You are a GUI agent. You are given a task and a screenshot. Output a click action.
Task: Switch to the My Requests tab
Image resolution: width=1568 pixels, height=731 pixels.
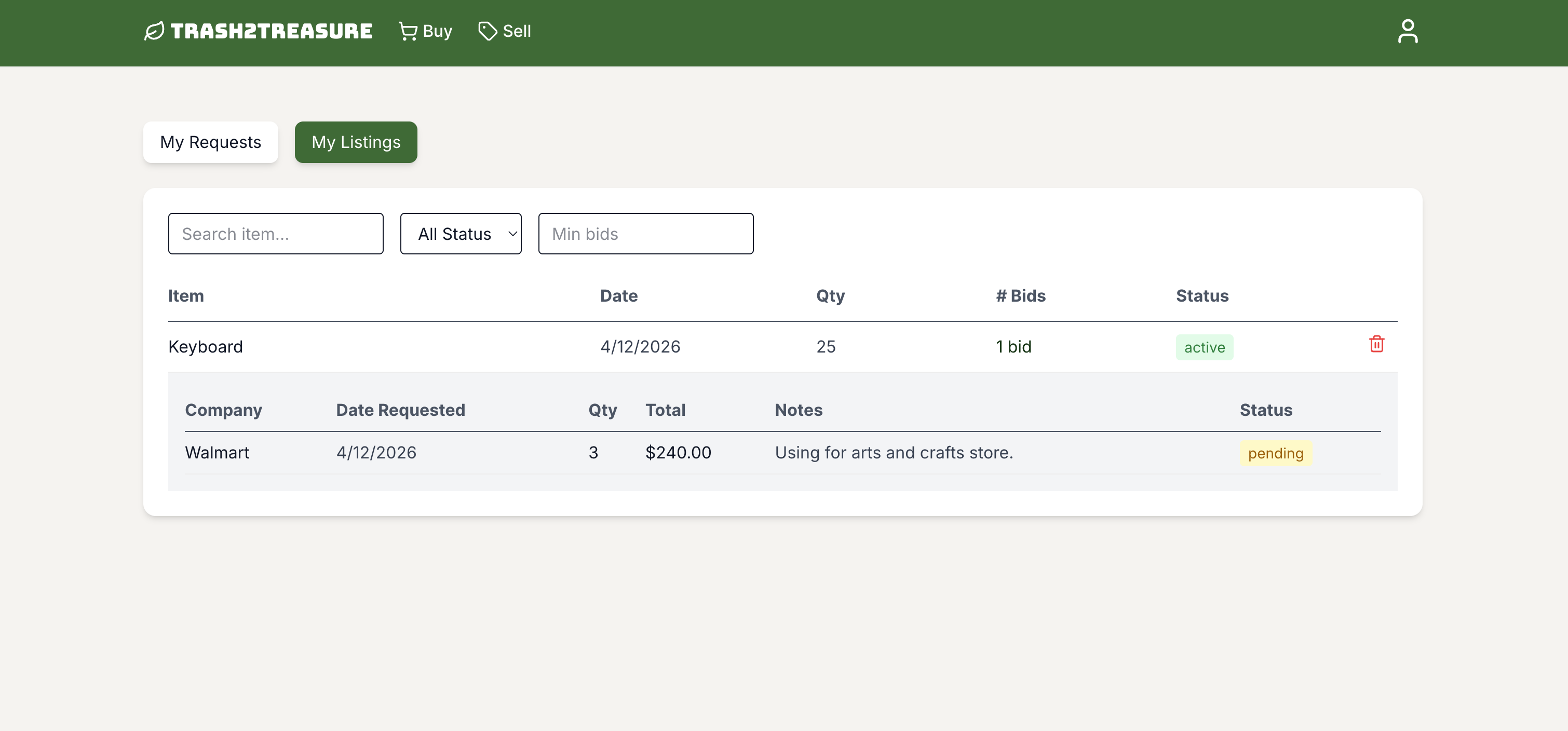210,142
